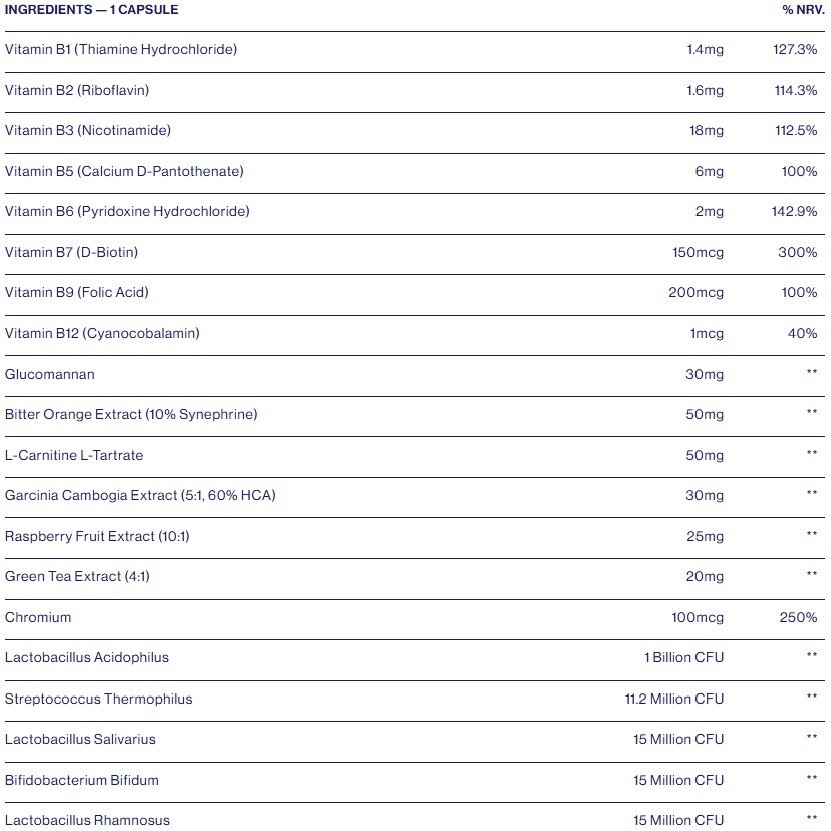This screenshot has height=831, width=831.
Task: Click the Vitamin B3 (Nicotinamide) label
Action: pyautogui.click(x=88, y=130)
